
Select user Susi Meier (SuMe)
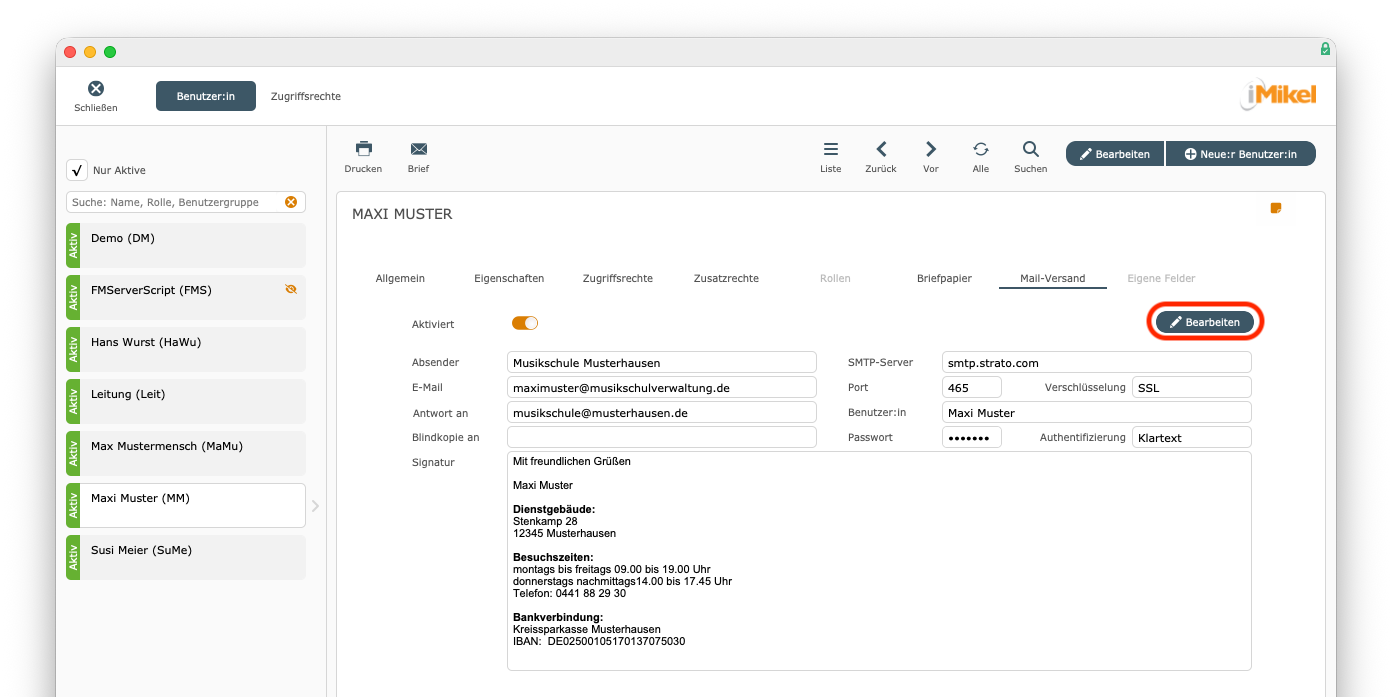186,557
